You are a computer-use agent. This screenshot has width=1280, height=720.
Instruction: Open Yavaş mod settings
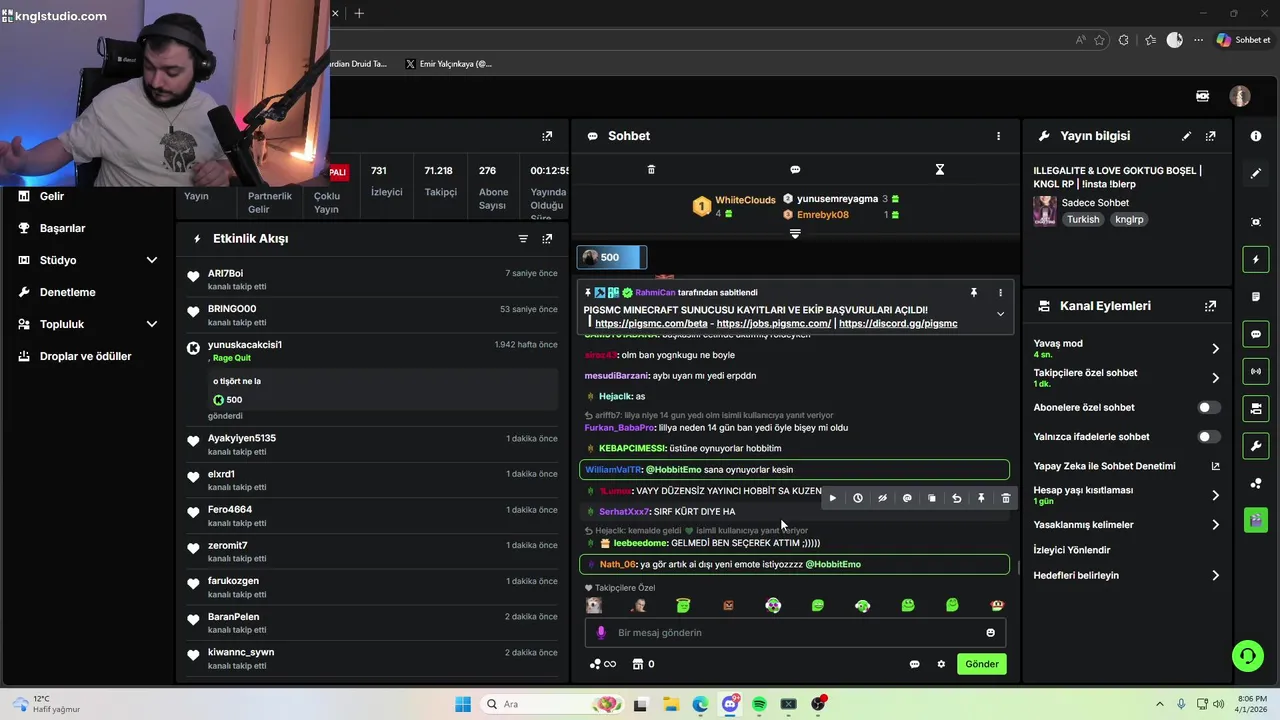[1127, 348]
